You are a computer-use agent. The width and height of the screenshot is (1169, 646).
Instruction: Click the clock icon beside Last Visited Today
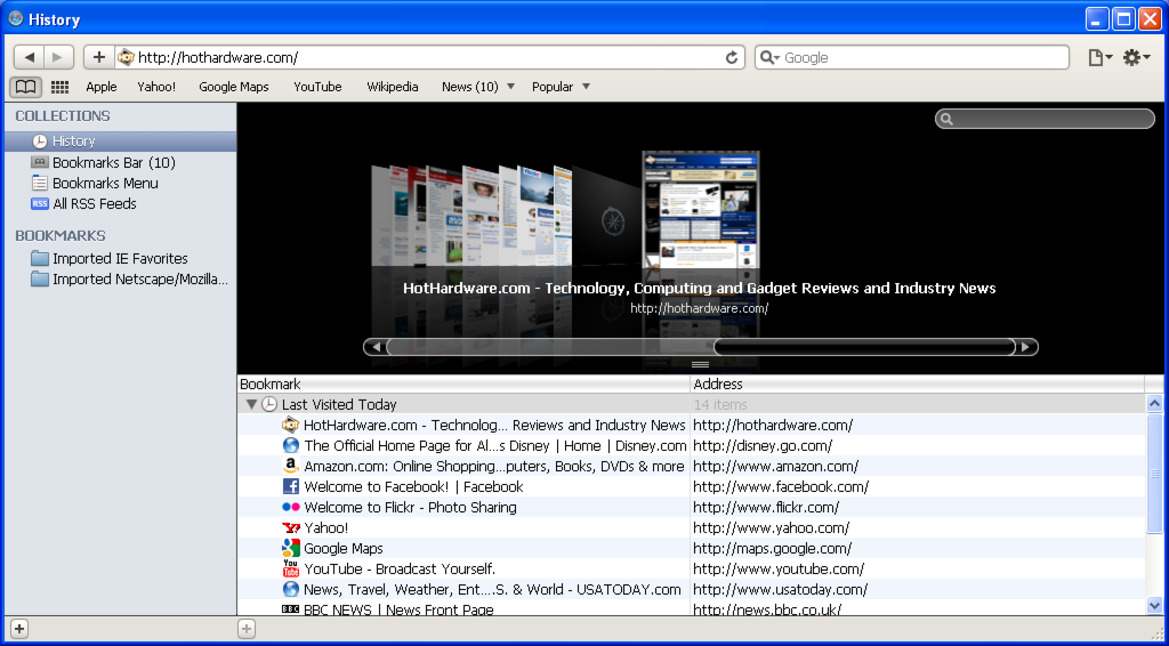tap(269, 404)
